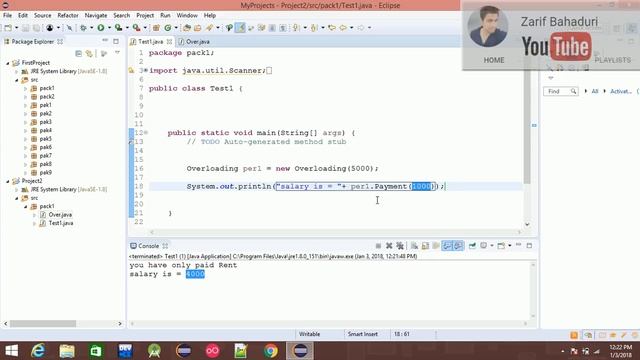Collapse the FirstProject tree node
The height and width of the screenshot is (360, 640).
[x=7, y=63]
